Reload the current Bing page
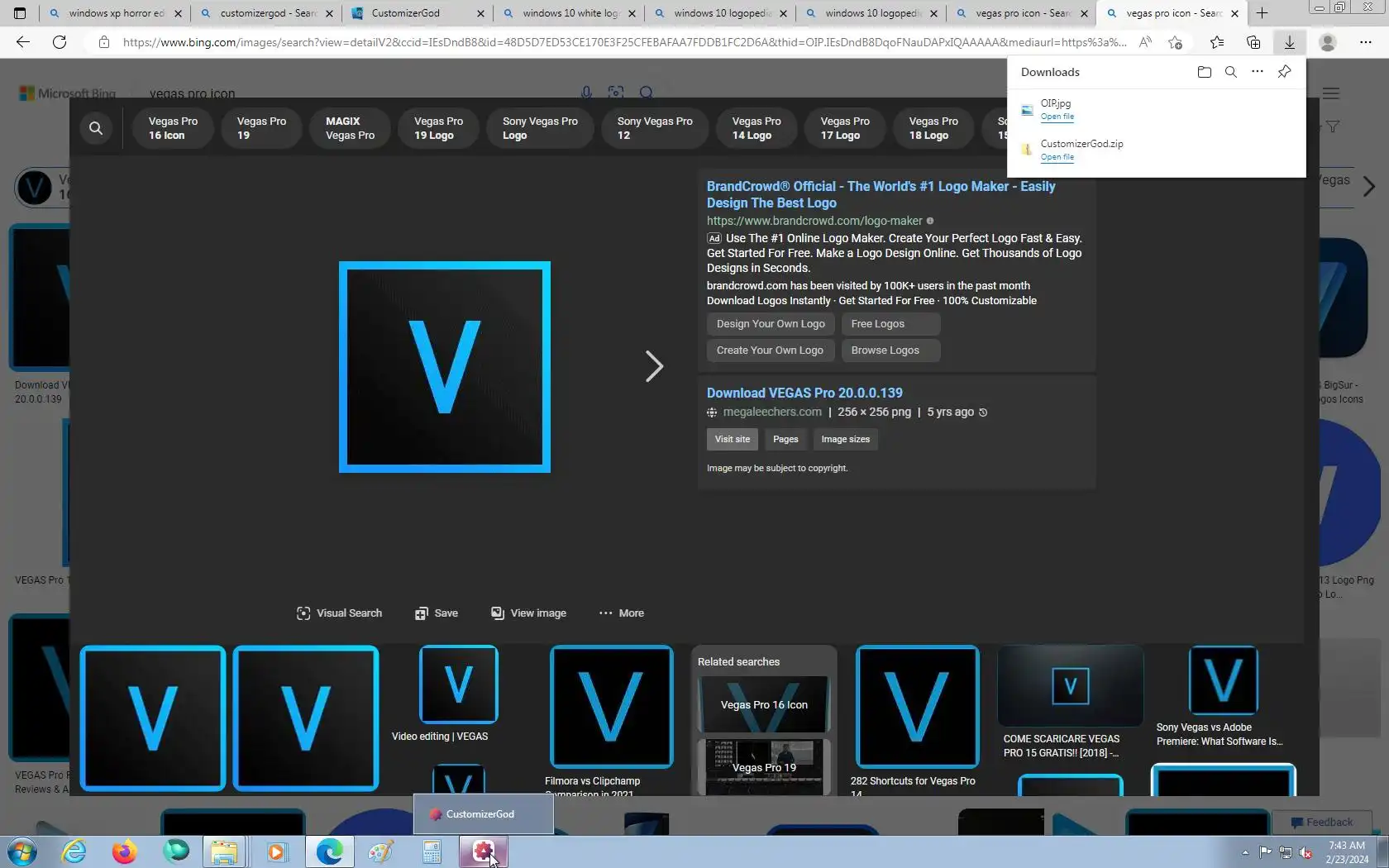The width and height of the screenshot is (1389, 868). click(x=60, y=42)
